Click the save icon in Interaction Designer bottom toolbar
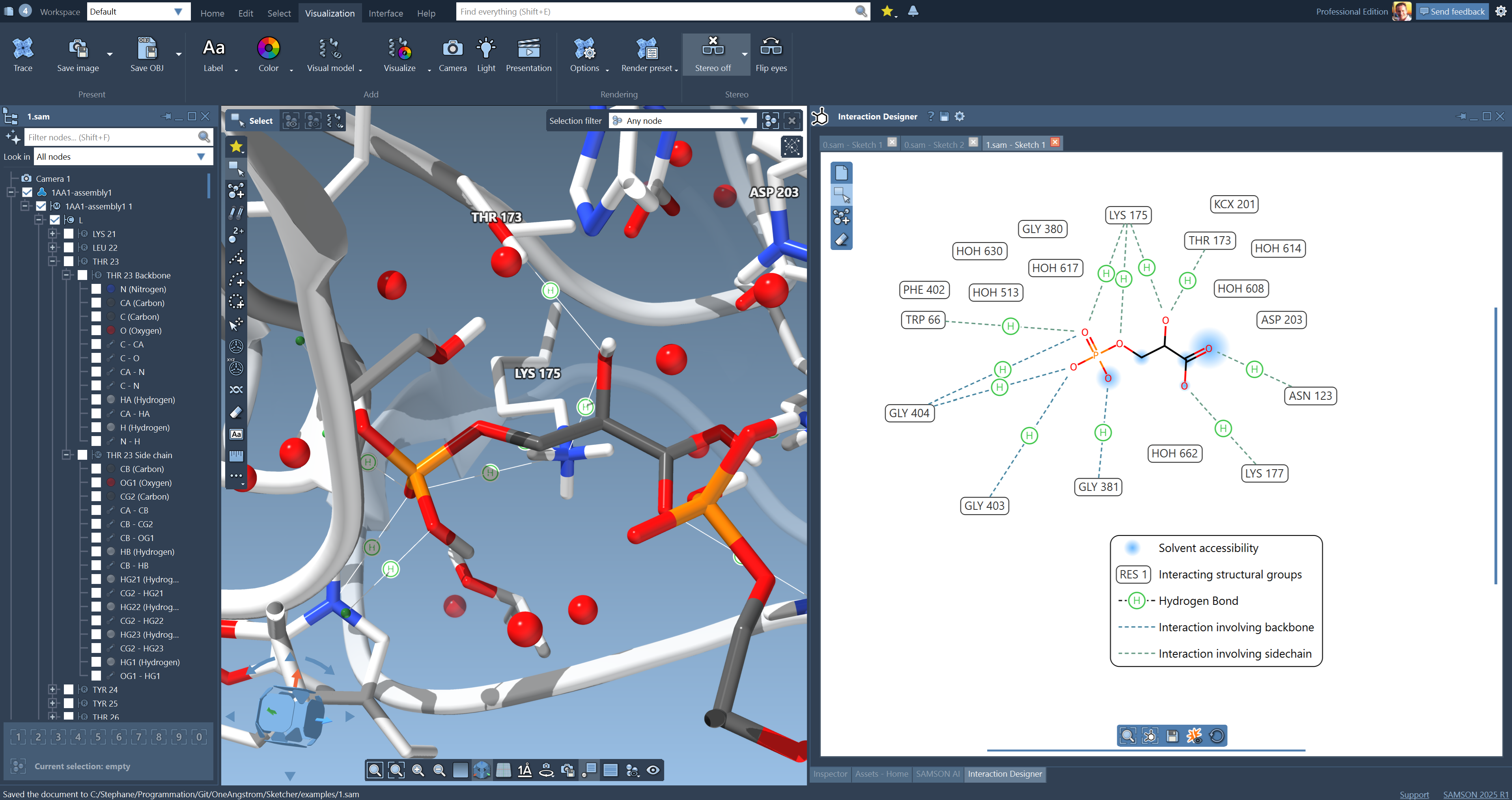 pos(1172,735)
